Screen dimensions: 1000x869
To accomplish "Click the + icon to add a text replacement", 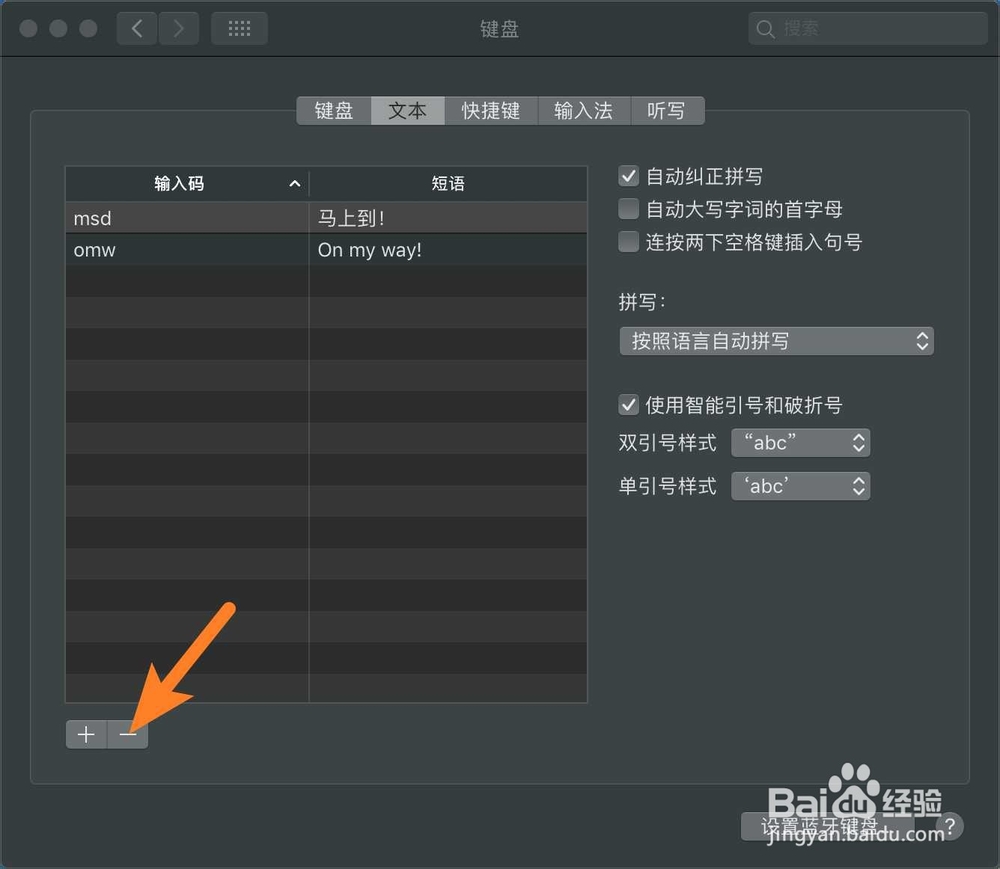I will (x=85, y=733).
